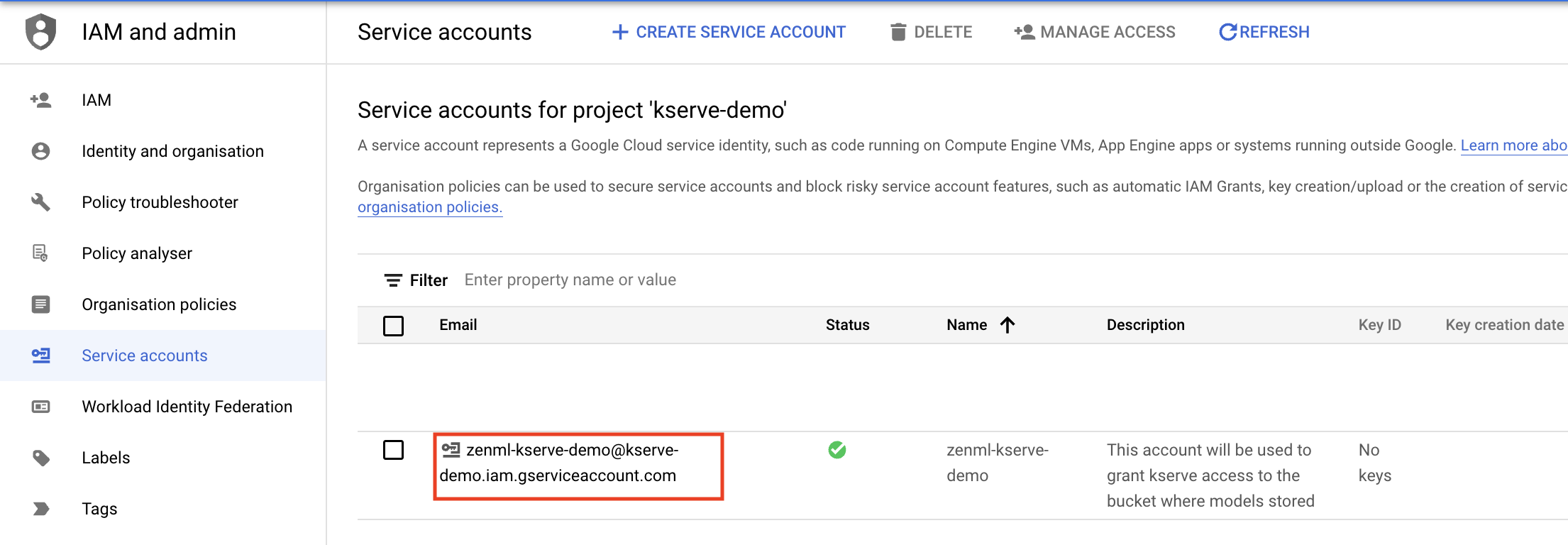Image resolution: width=1568 pixels, height=545 pixels.
Task: Sort by the Status column header
Action: [x=847, y=325]
